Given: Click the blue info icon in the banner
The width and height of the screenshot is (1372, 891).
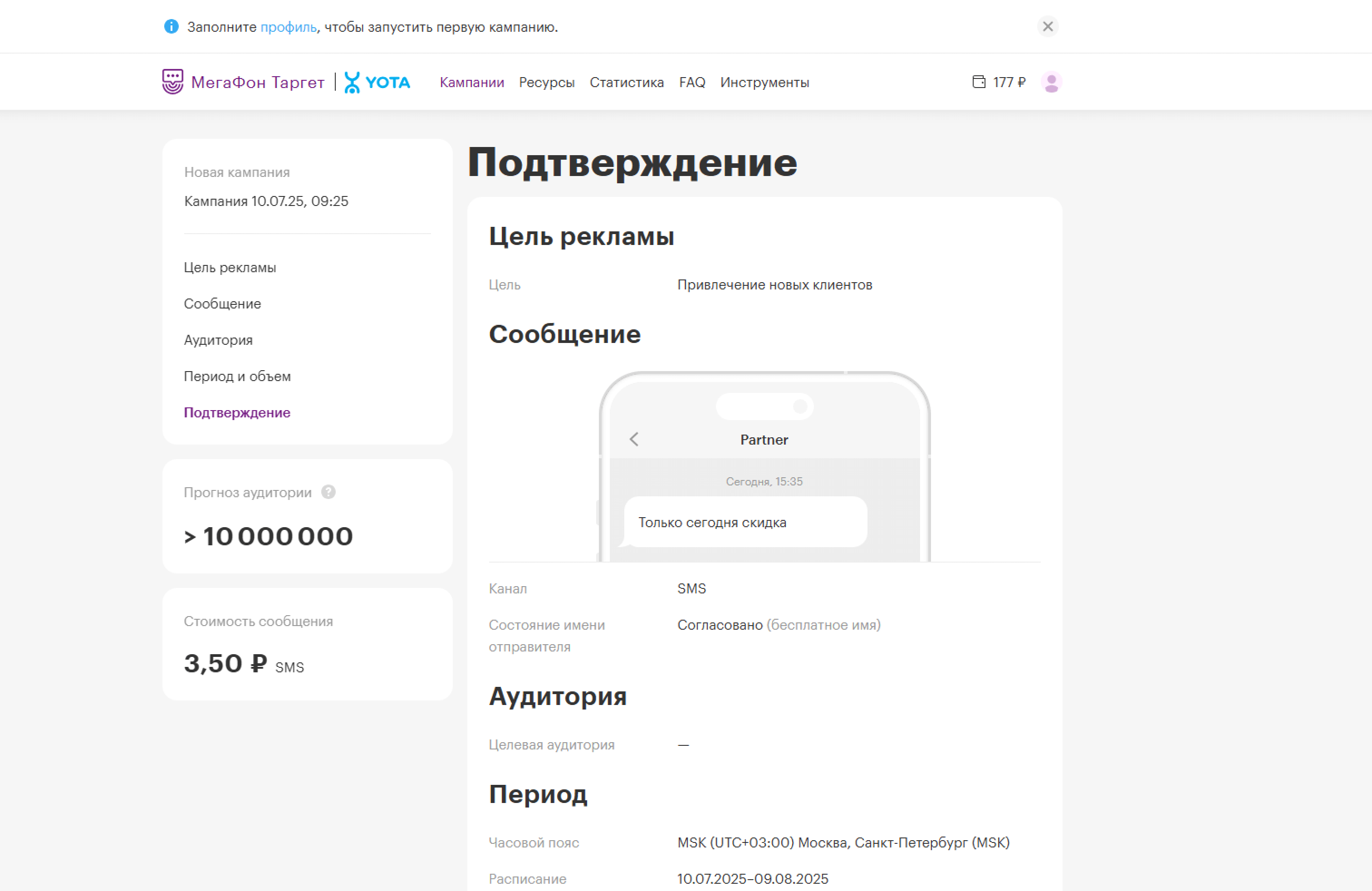Looking at the screenshot, I should click(171, 26).
